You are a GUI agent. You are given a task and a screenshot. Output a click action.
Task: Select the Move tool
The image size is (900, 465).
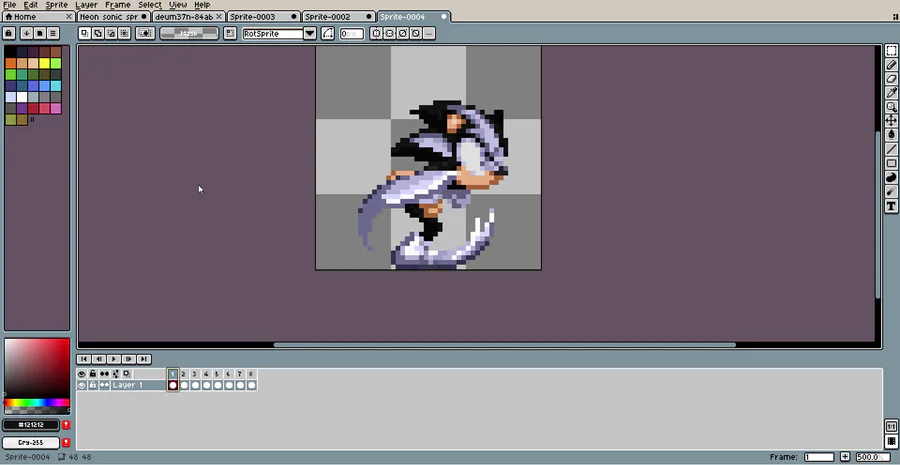point(891,121)
